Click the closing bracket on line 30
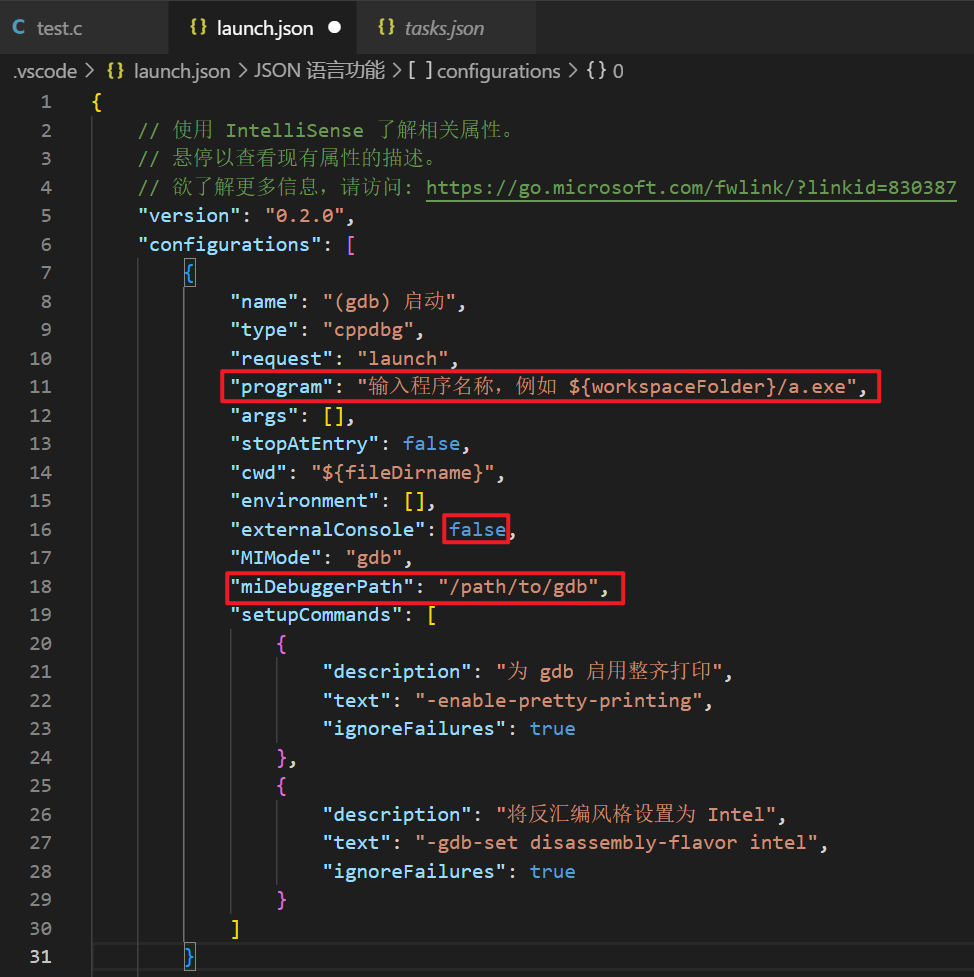Image resolution: width=974 pixels, height=977 pixels. (236, 929)
